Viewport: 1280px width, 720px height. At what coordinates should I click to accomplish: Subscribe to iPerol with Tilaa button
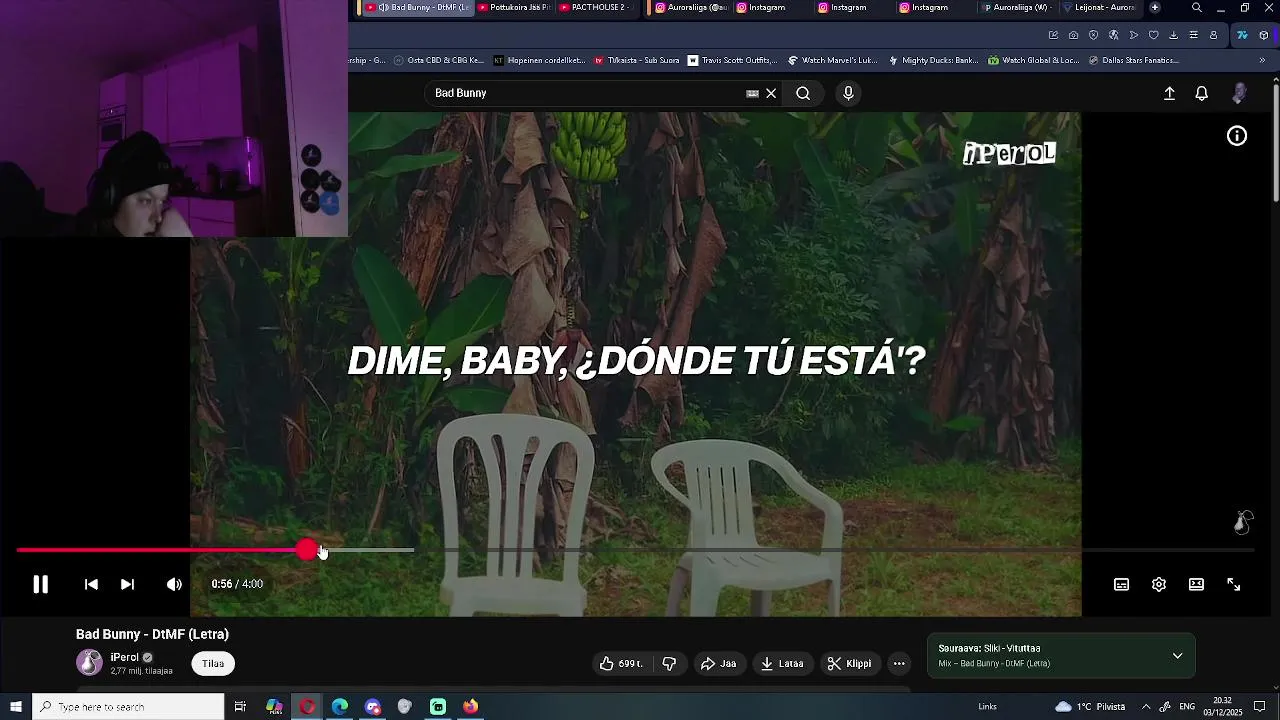pyautogui.click(x=213, y=663)
